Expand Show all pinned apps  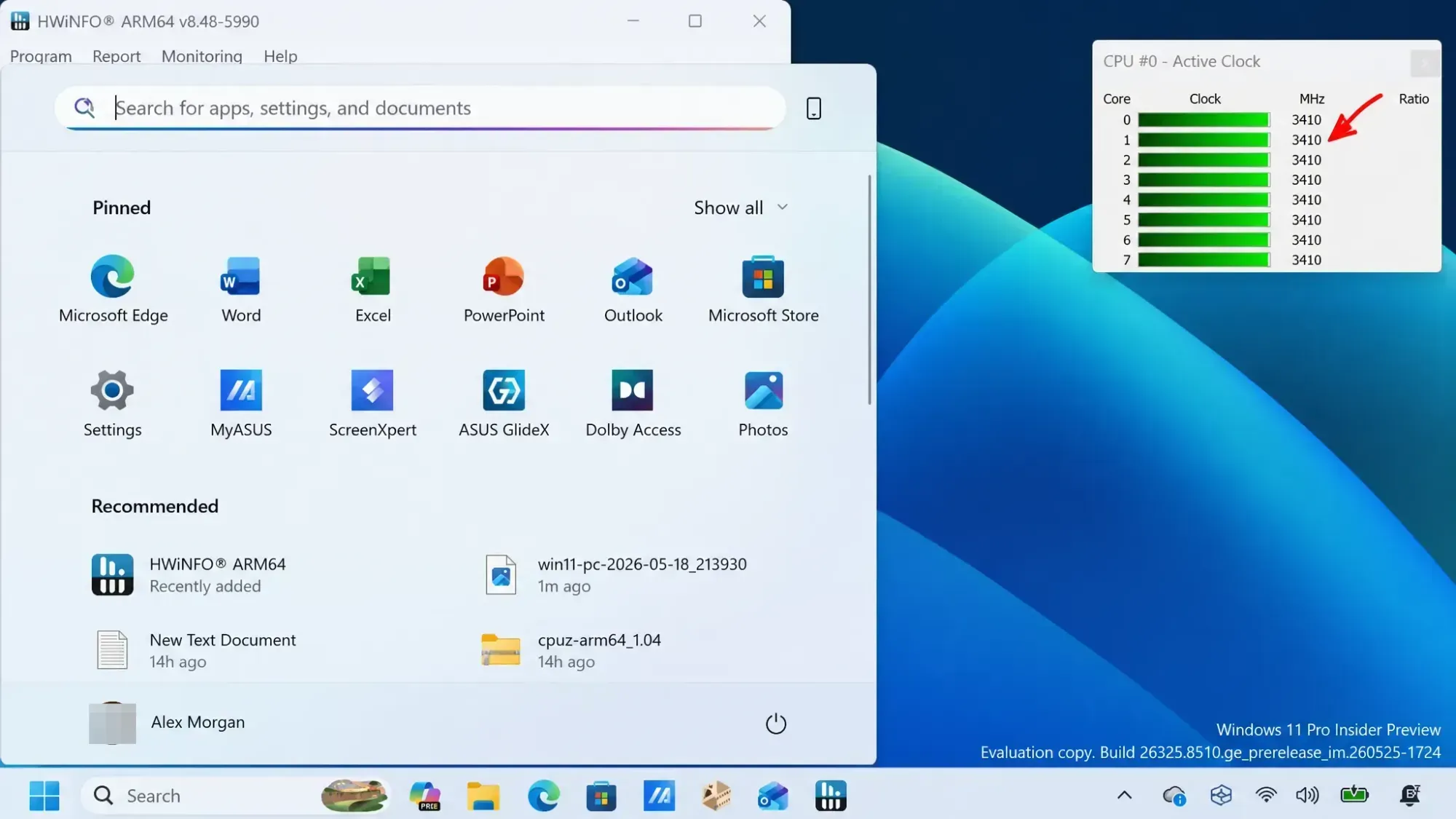[x=740, y=207]
